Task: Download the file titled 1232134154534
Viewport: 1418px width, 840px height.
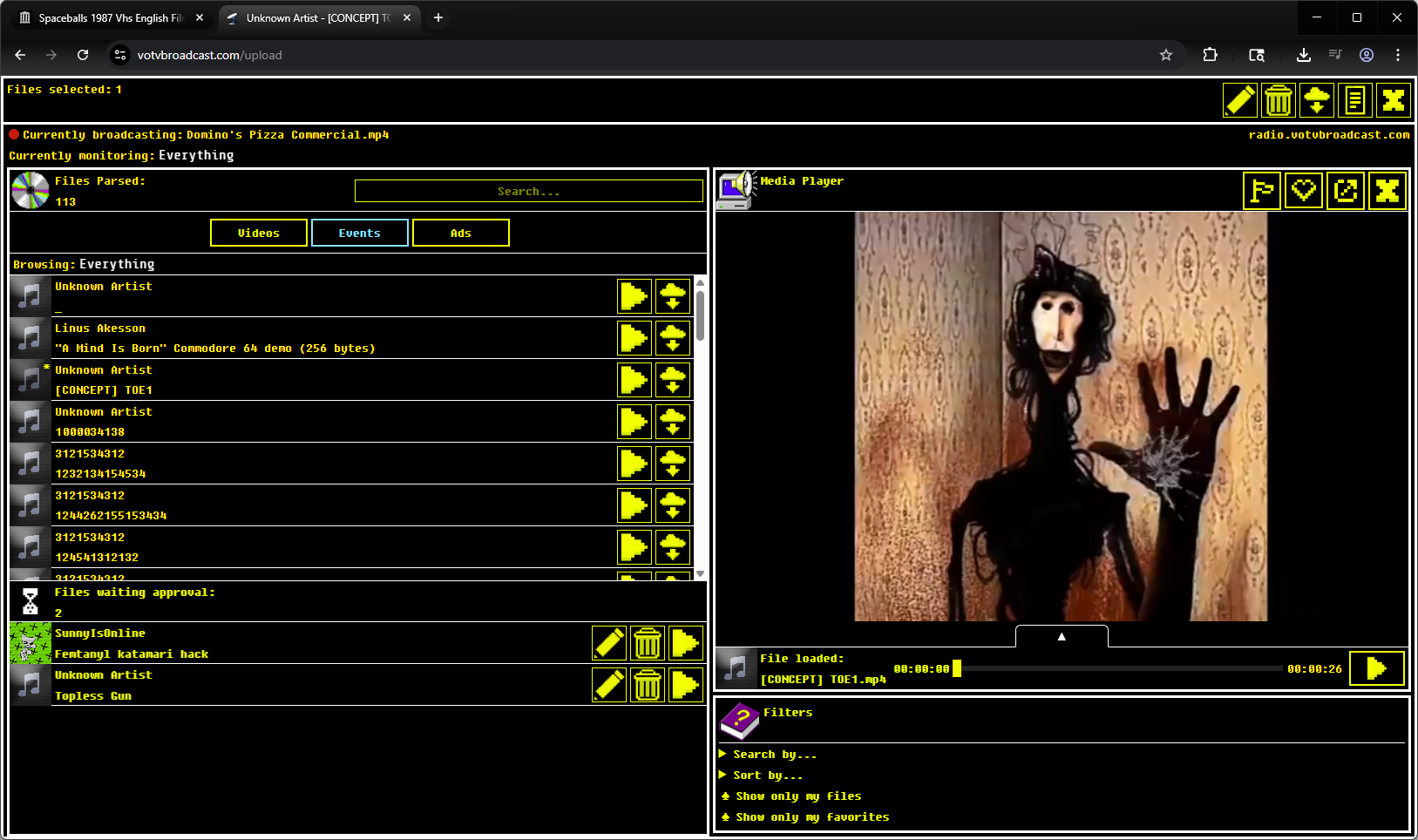Action: click(x=673, y=464)
